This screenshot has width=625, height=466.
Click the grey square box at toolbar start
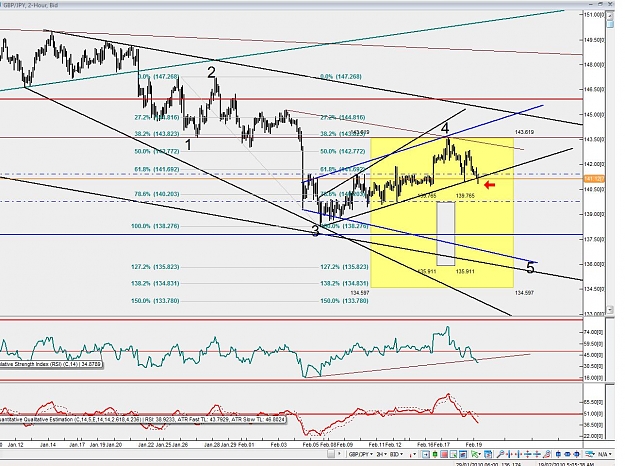(331, 454)
